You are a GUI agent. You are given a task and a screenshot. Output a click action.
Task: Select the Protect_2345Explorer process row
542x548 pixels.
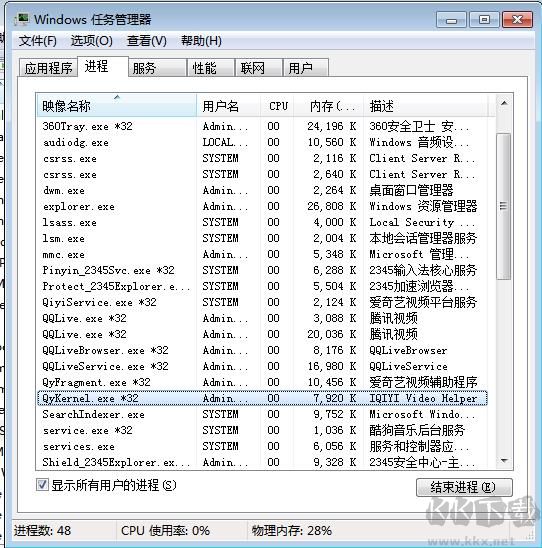262,287
